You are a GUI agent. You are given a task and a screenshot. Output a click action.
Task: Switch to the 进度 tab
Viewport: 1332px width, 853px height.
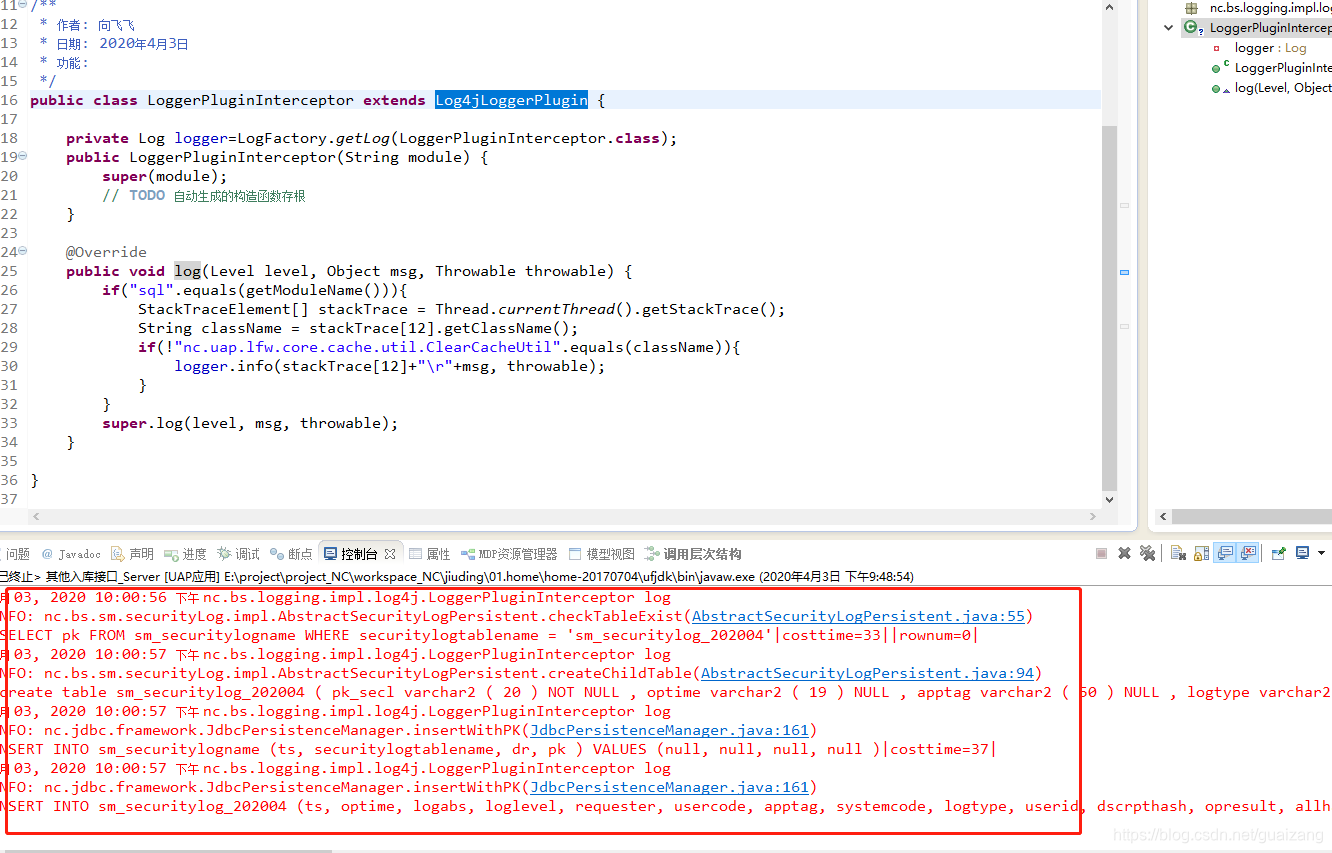click(186, 554)
